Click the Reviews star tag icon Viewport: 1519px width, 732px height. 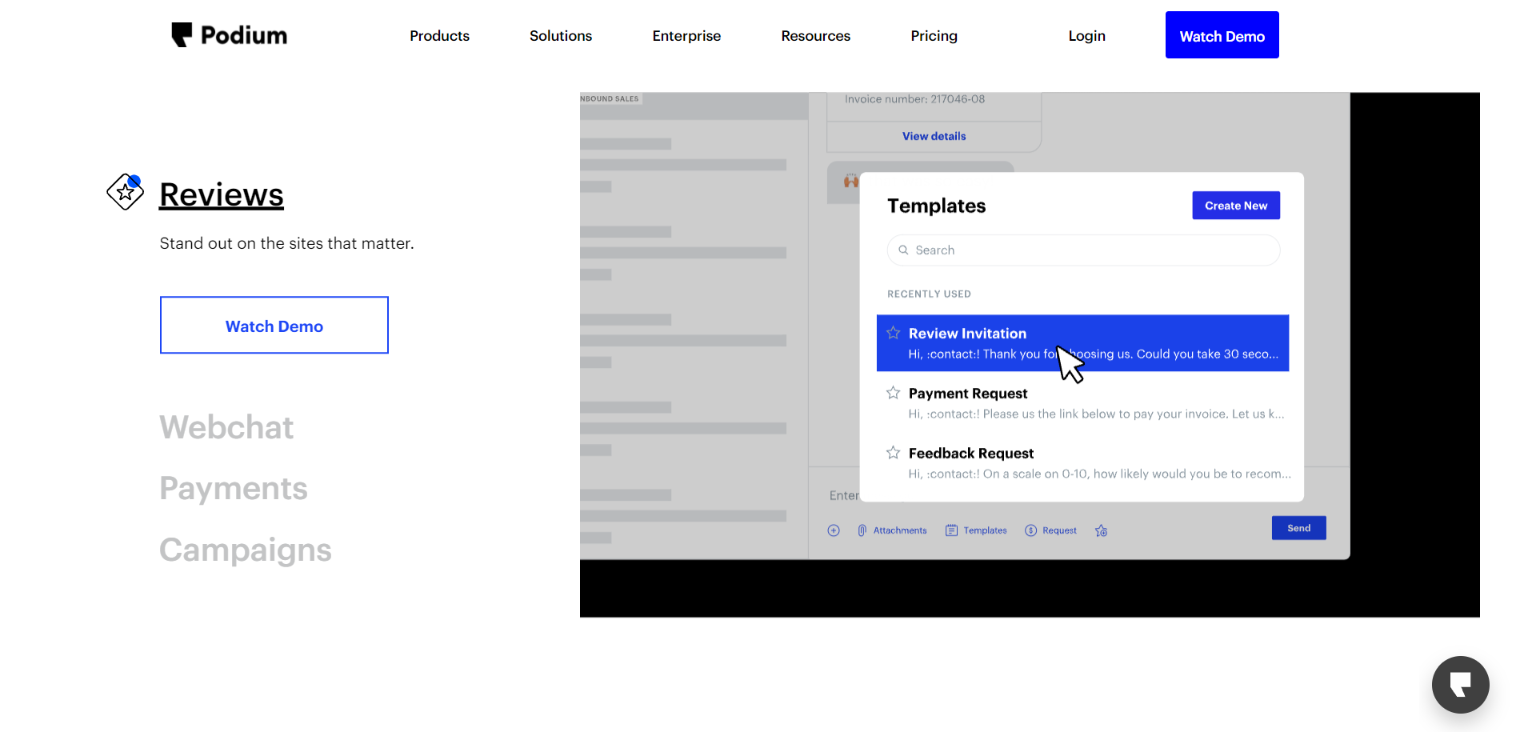(x=125, y=192)
